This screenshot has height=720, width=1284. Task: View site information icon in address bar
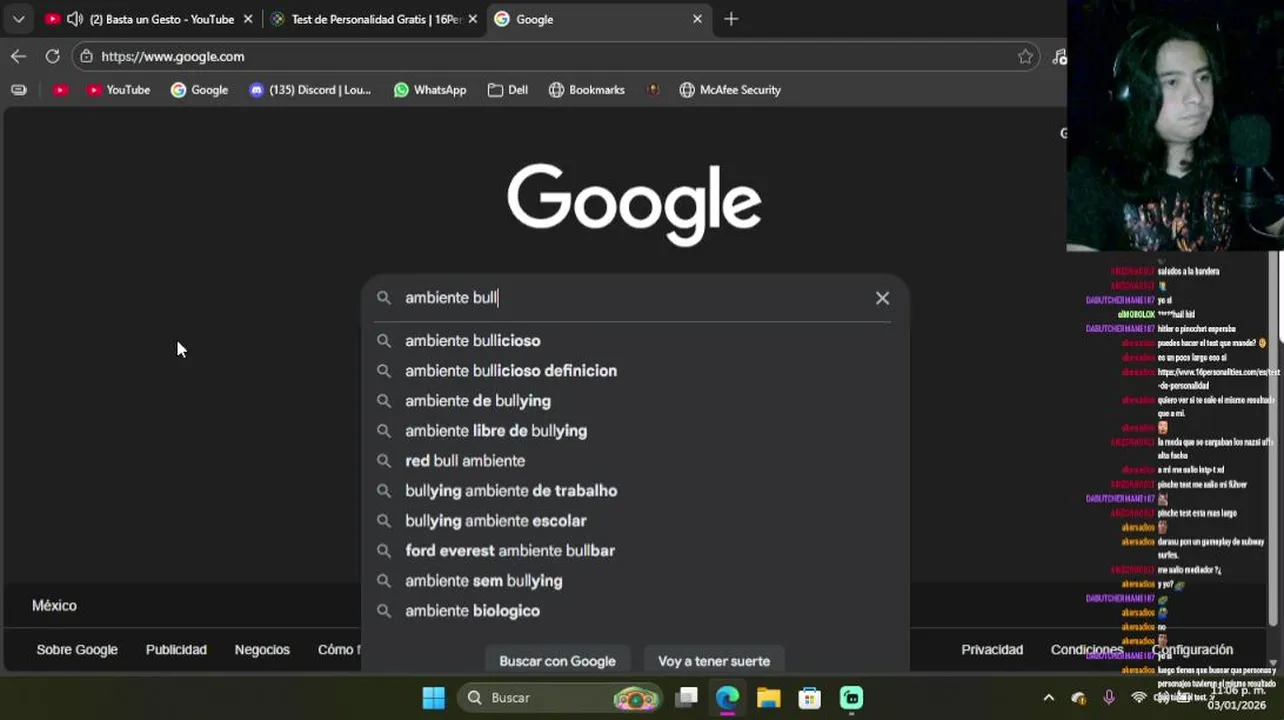click(87, 57)
